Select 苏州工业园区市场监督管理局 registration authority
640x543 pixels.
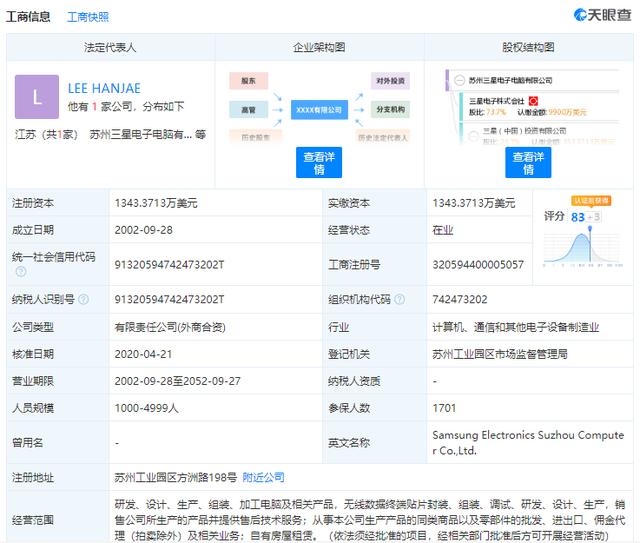pyautogui.click(x=500, y=354)
